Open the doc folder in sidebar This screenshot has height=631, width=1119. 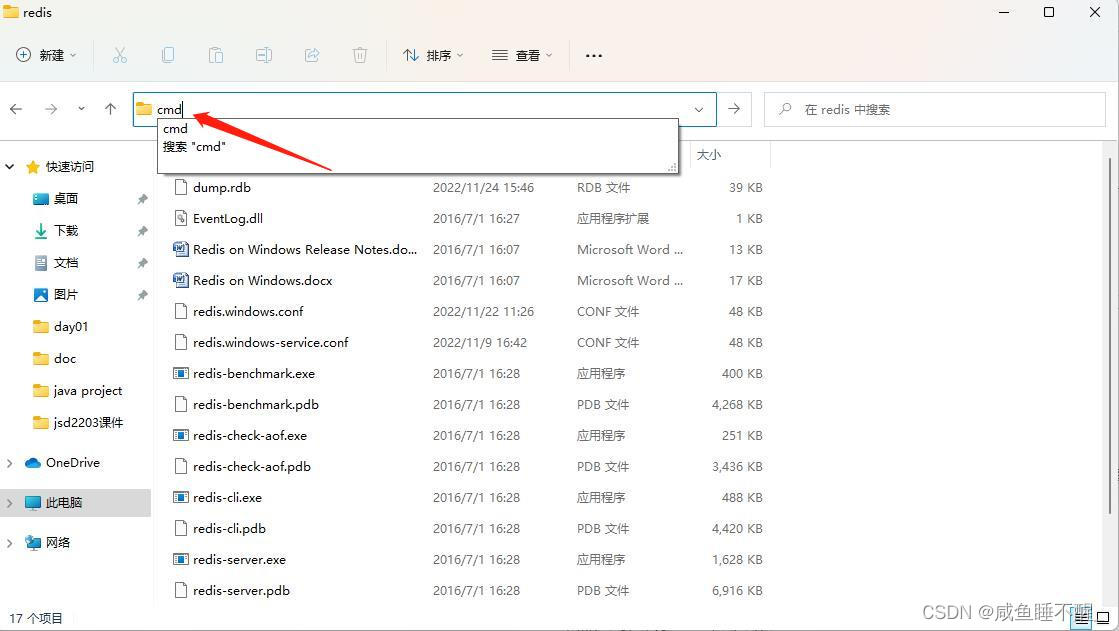pos(64,358)
